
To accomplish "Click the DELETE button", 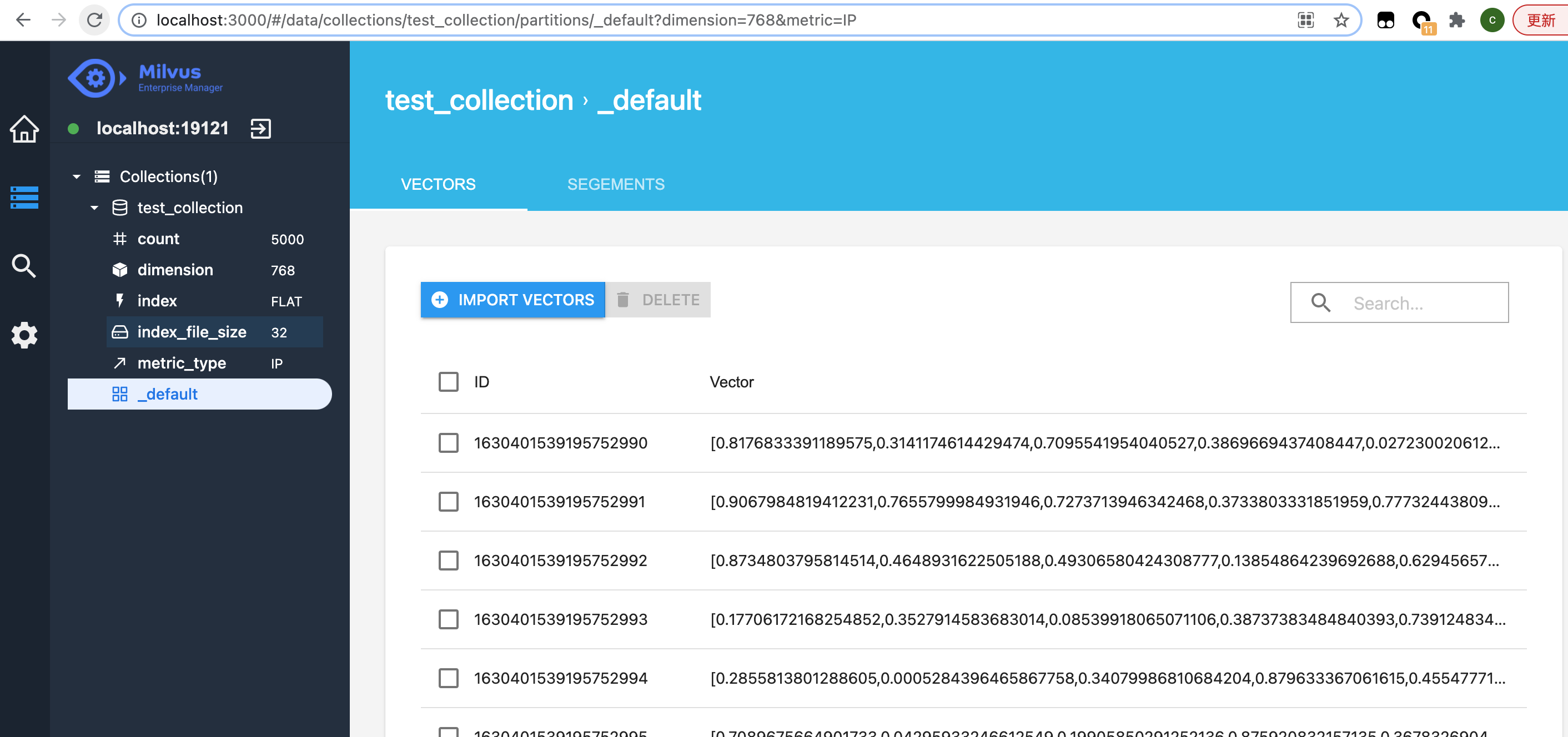I will coord(658,300).
